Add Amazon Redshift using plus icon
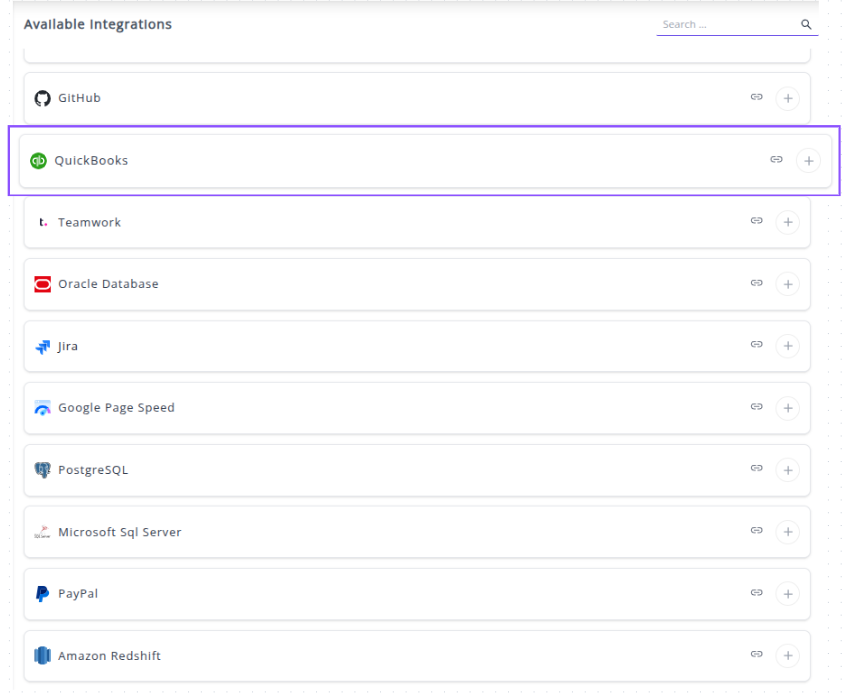This screenshot has width=848, height=699. pyautogui.click(x=787, y=656)
